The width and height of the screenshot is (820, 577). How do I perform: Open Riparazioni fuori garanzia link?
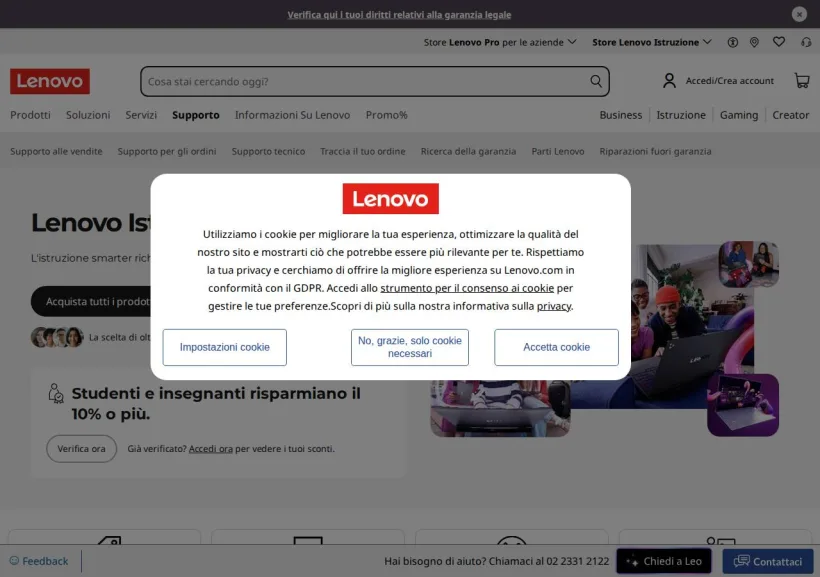[x=655, y=151]
